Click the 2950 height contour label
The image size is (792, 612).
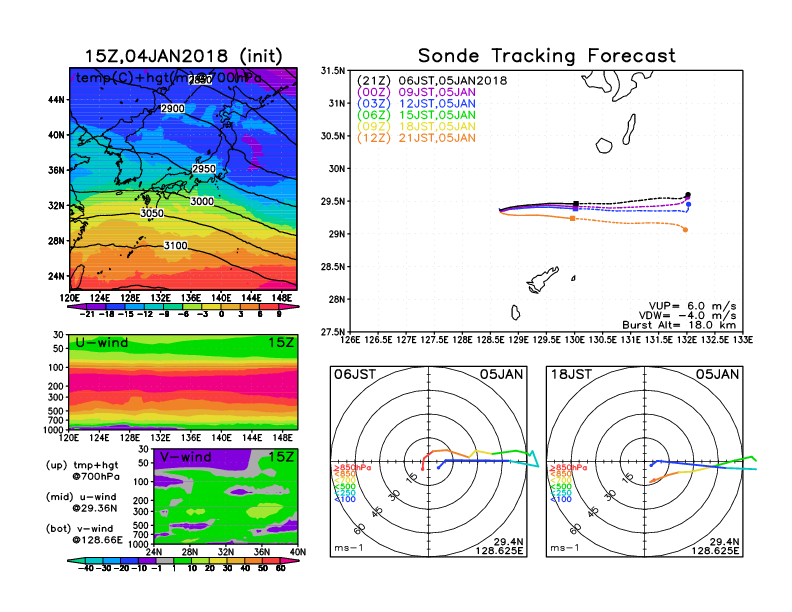[204, 169]
